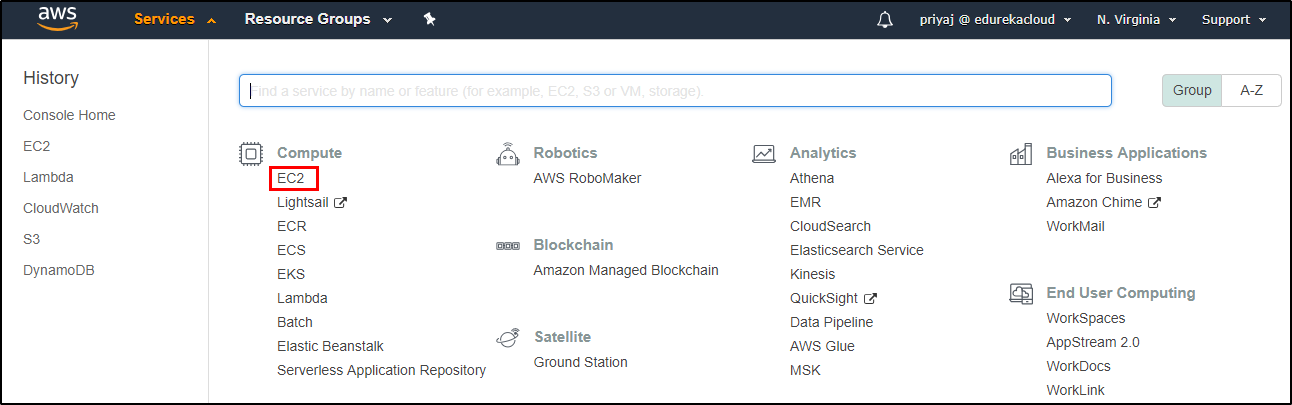
Task: Open the notifications bell
Action: [885, 20]
